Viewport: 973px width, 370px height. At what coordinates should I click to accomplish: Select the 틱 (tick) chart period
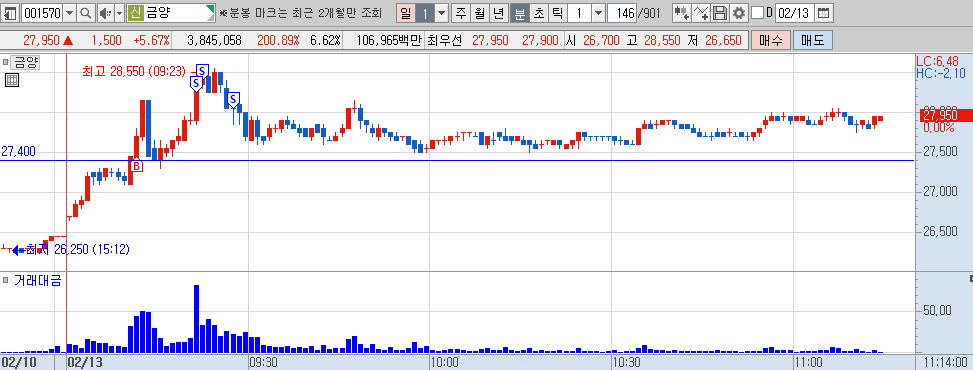(557, 12)
